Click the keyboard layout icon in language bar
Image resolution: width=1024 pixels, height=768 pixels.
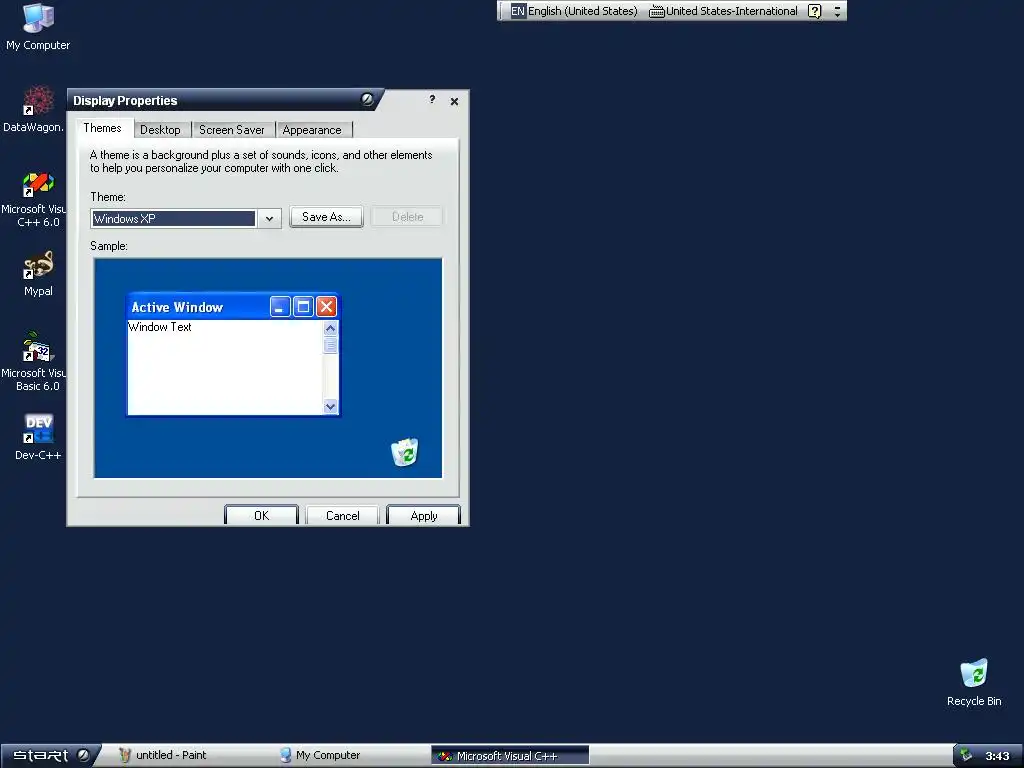pos(656,11)
